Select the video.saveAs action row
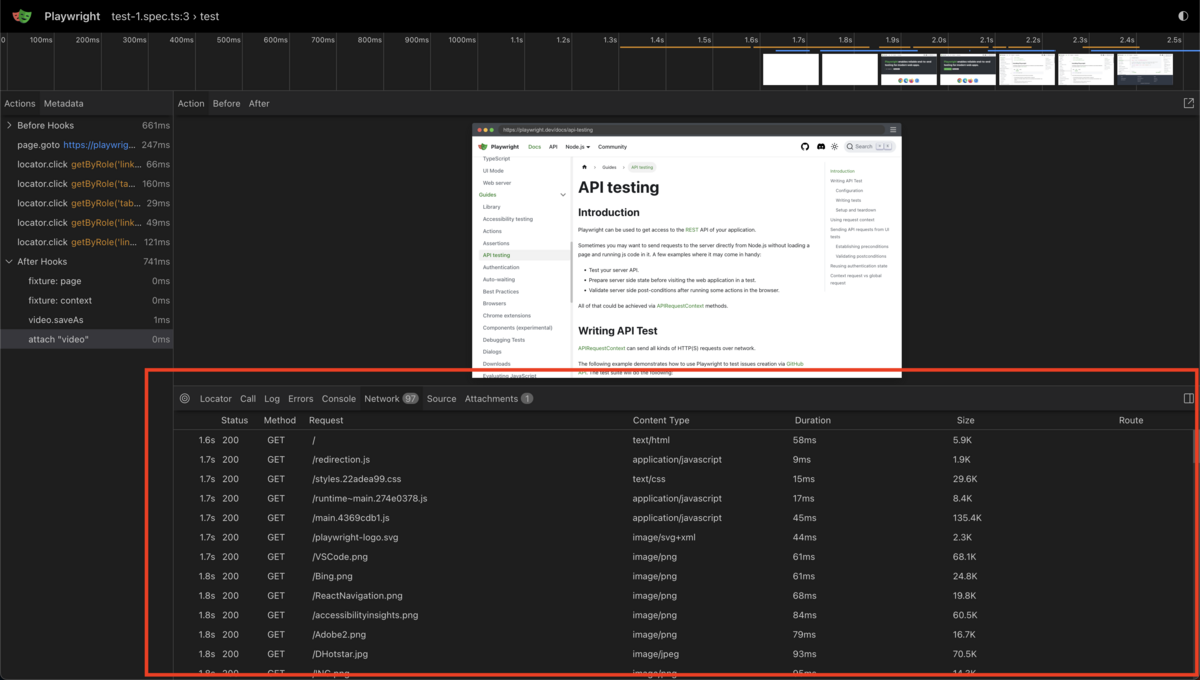The image size is (1200, 680). coord(86,320)
